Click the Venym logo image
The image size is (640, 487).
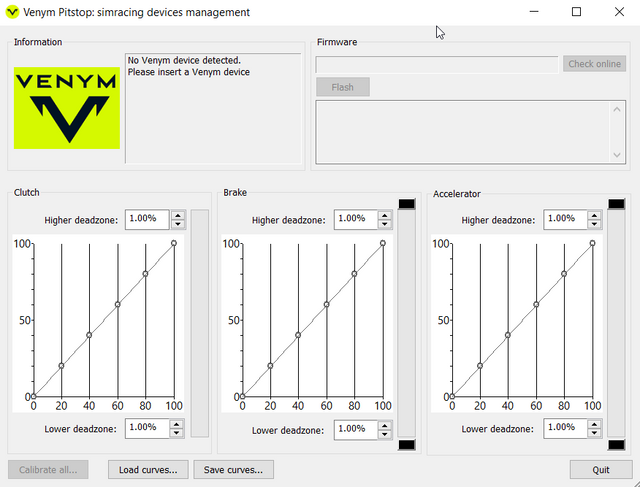point(67,108)
